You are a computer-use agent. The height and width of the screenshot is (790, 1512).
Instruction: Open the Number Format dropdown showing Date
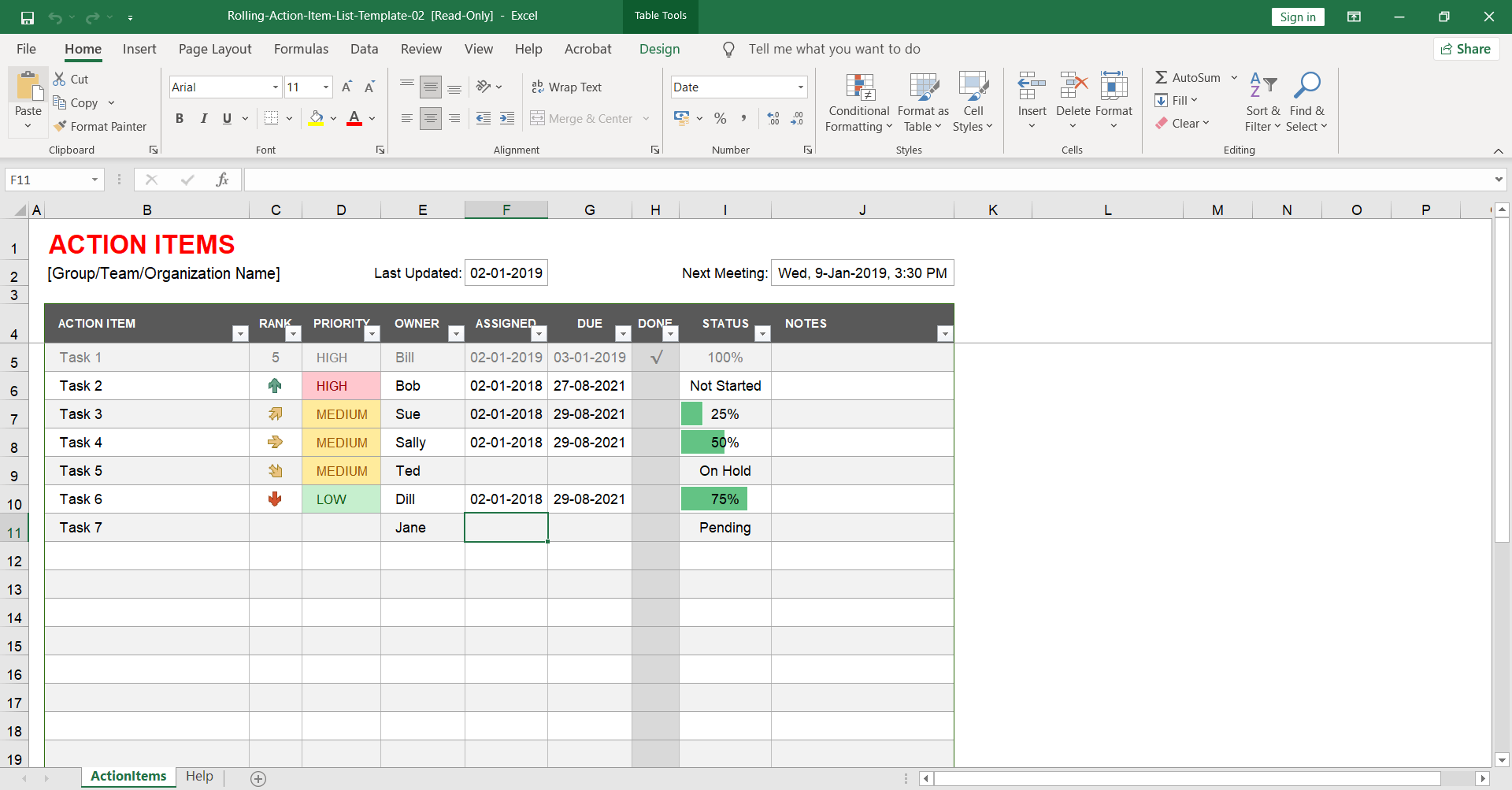[x=800, y=87]
